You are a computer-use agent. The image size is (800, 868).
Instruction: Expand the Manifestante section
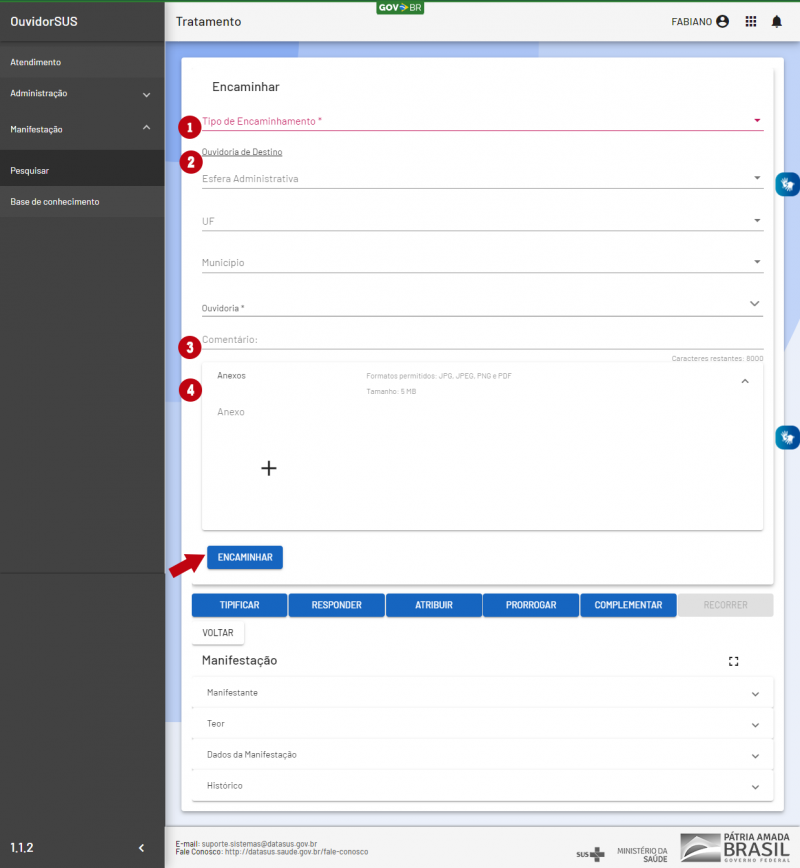482,693
